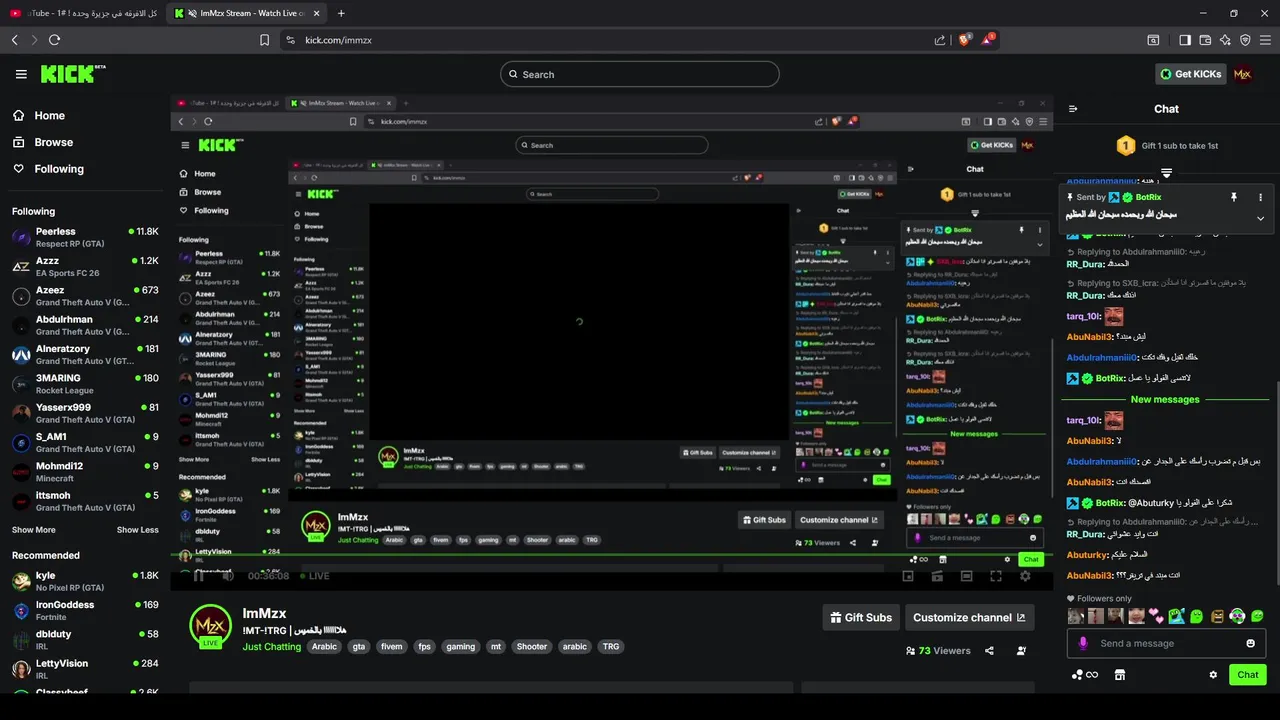Toggle theater mode in player

point(967,576)
